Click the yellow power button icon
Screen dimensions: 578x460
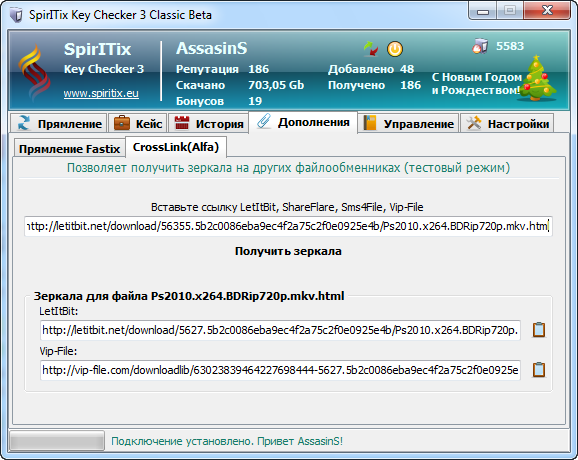(x=395, y=49)
